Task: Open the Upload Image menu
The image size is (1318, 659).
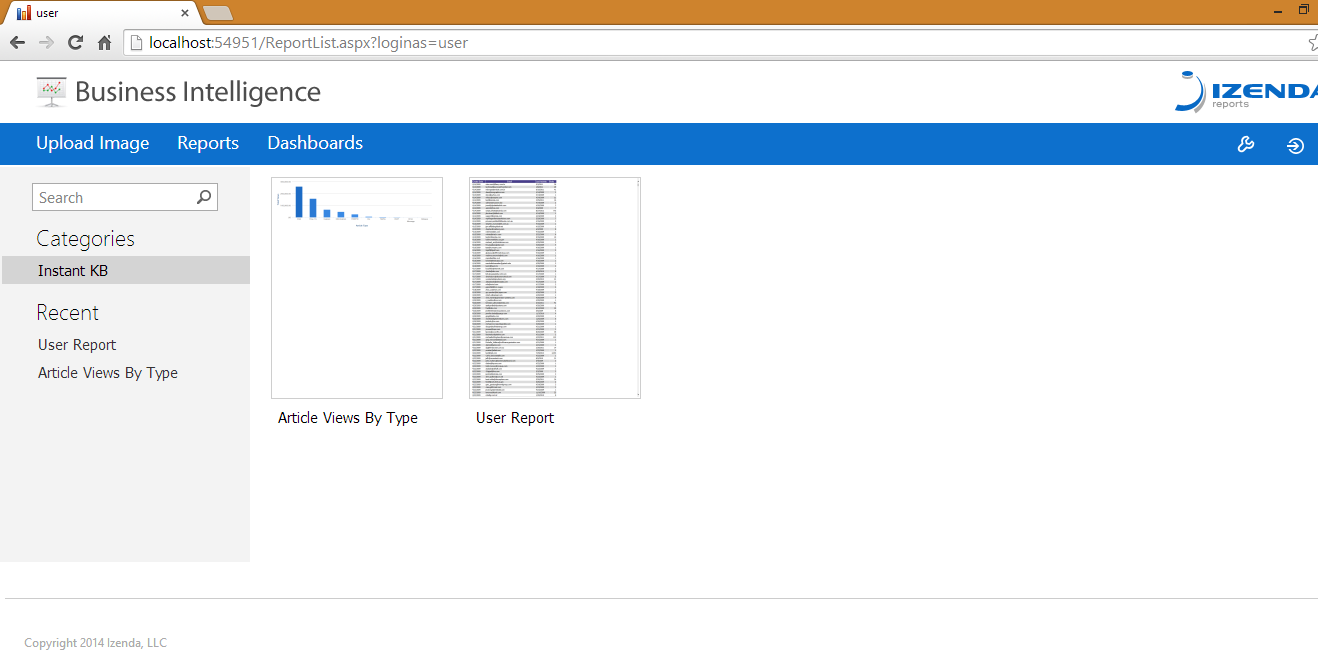Action: [x=93, y=143]
